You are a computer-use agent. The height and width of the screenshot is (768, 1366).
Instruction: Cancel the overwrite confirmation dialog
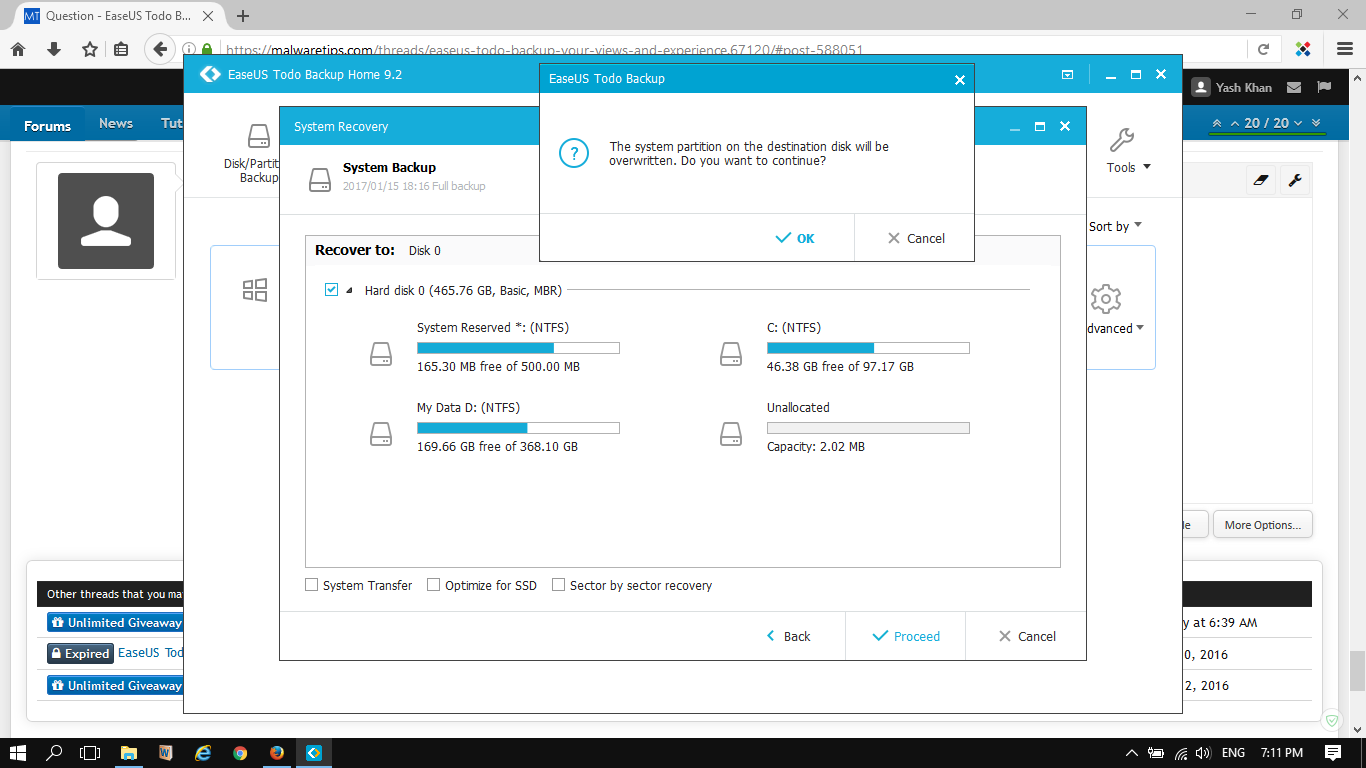tap(915, 238)
